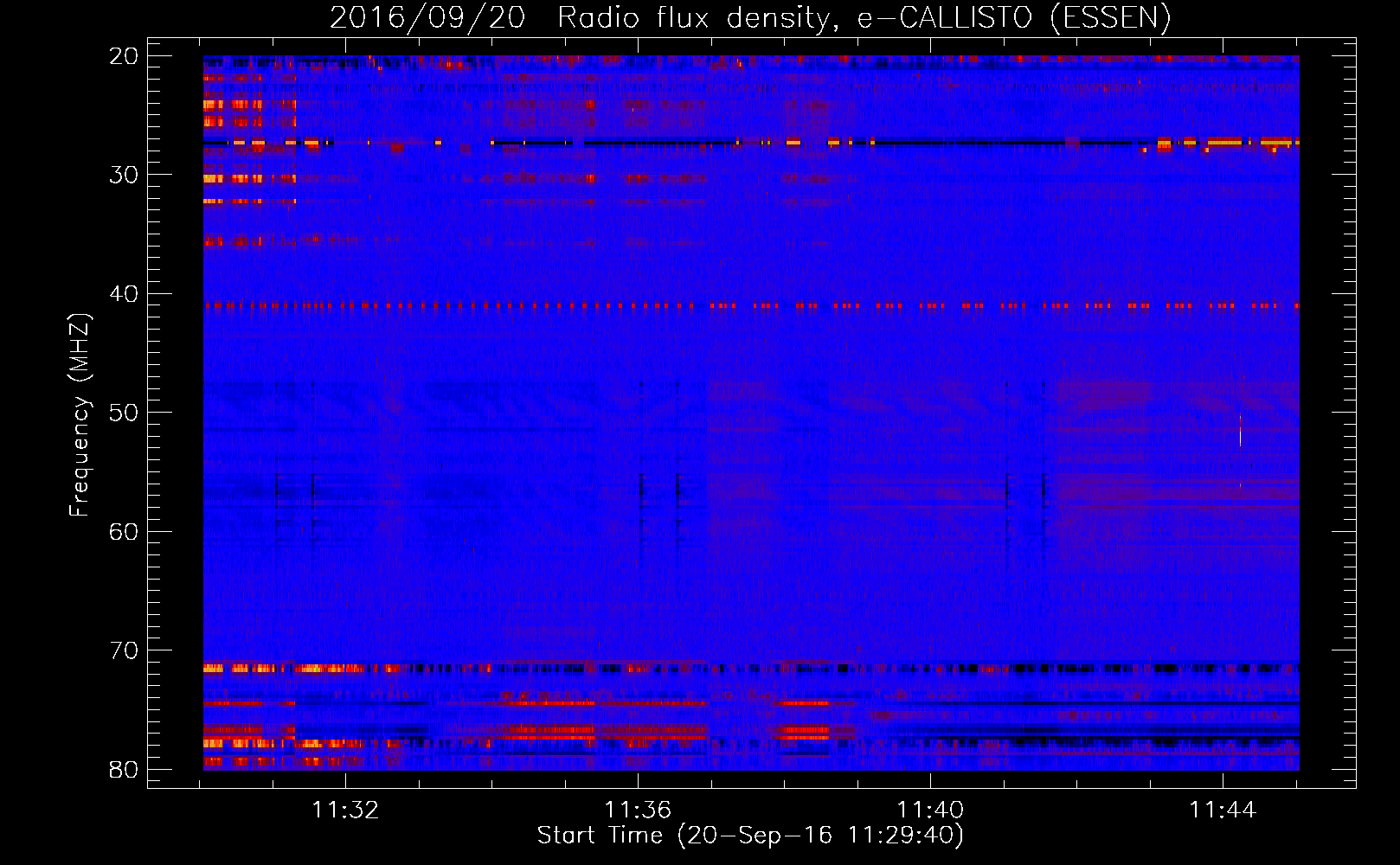This screenshot has height=865, width=1400.
Task: Click the 20 MHz frequency tick label
Action: (x=124, y=56)
